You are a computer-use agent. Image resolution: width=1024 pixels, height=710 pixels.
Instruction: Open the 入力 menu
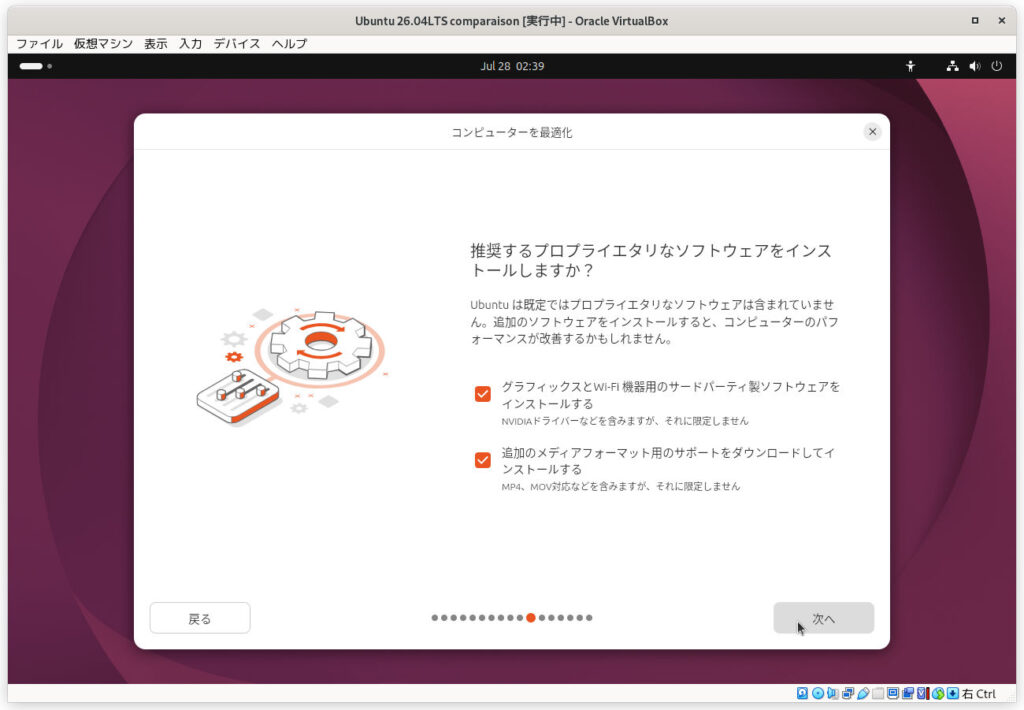pyautogui.click(x=190, y=44)
